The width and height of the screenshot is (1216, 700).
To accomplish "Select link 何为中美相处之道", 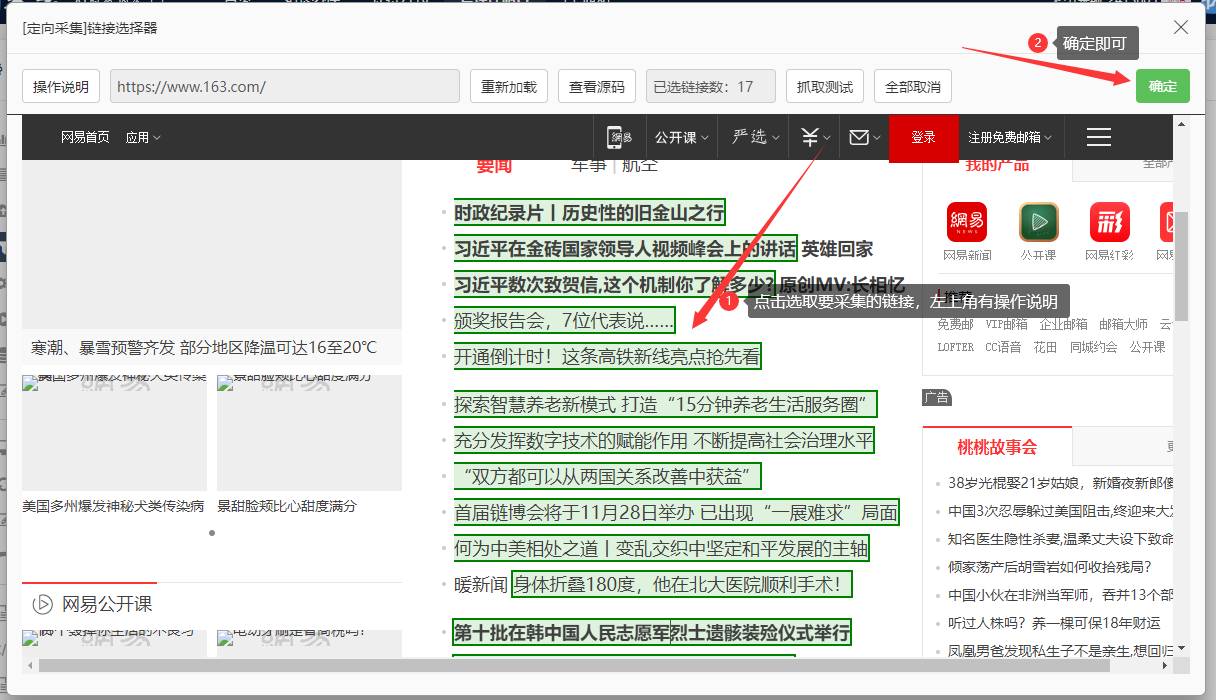I will (x=661, y=548).
